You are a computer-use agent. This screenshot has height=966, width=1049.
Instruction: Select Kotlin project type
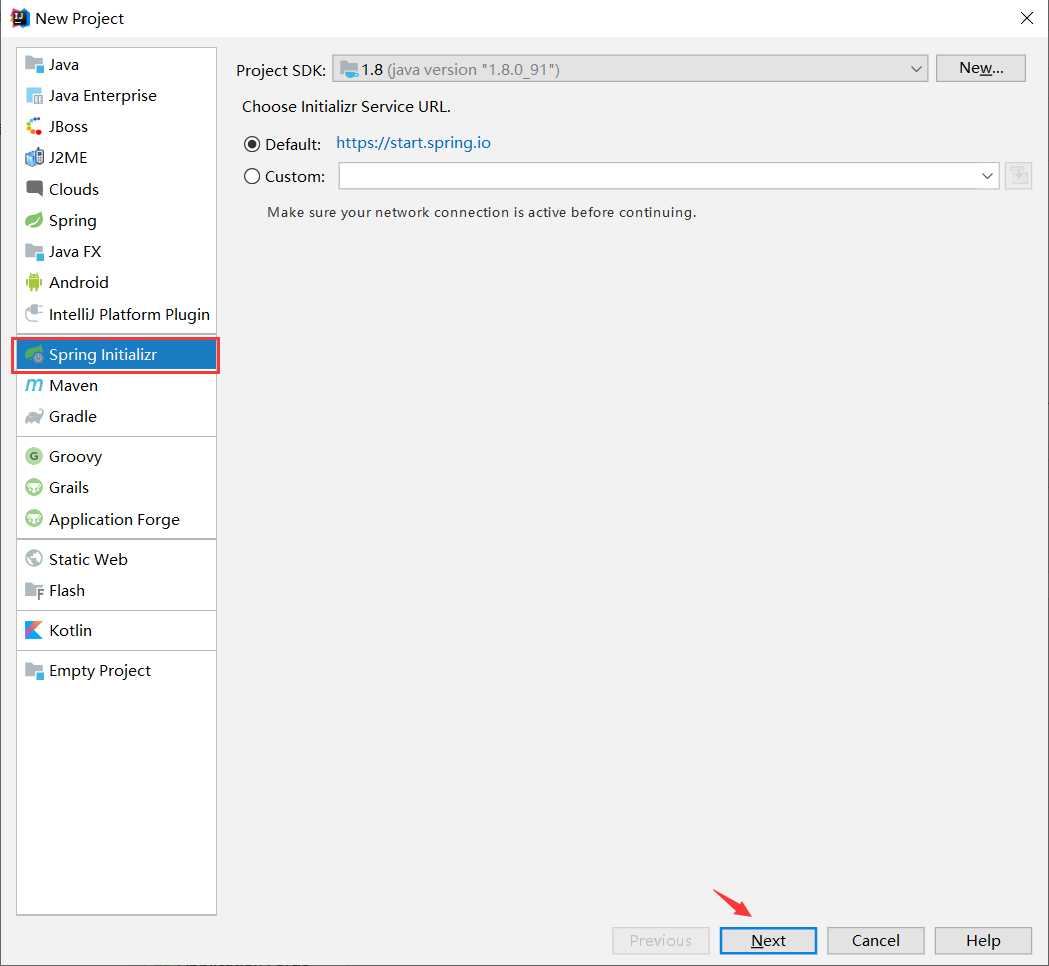coord(116,630)
